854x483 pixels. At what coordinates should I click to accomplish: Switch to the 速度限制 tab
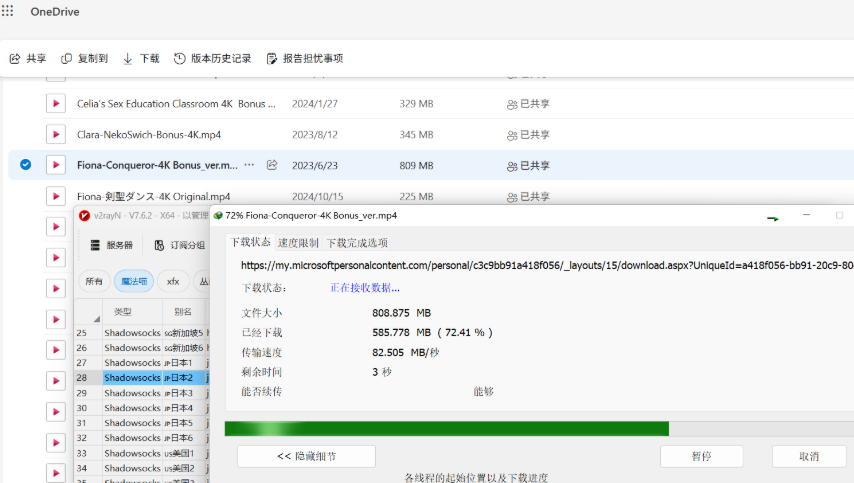pos(298,242)
